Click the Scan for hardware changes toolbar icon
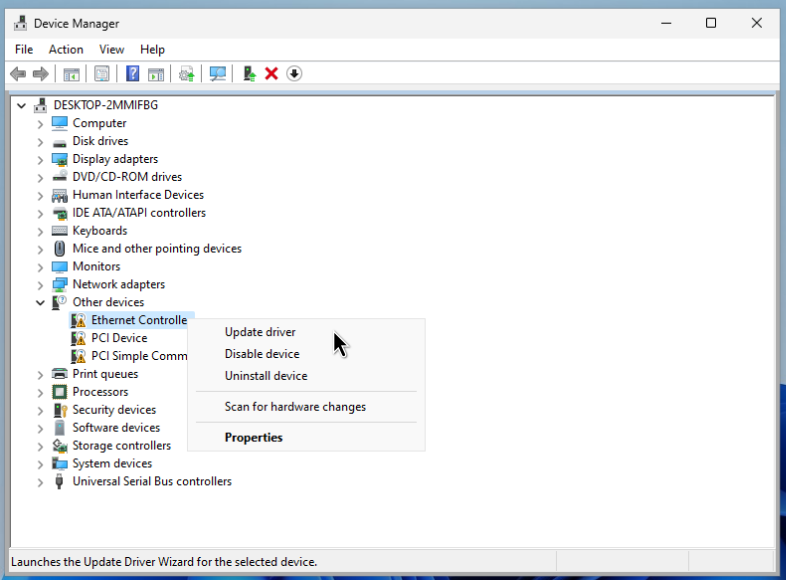 [x=217, y=74]
